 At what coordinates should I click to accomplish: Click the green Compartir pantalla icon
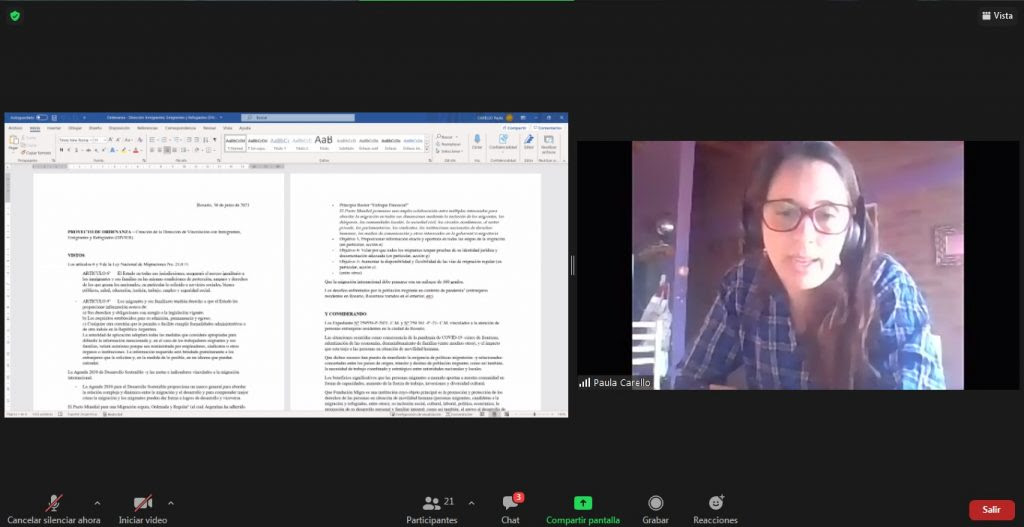click(583, 504)
